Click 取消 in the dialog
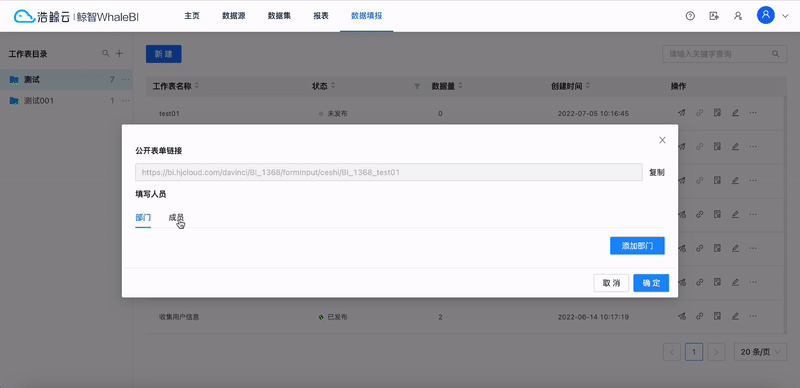The height and width of the screenshot is (388, 800). pyautogui.click(x=611, y=283)
